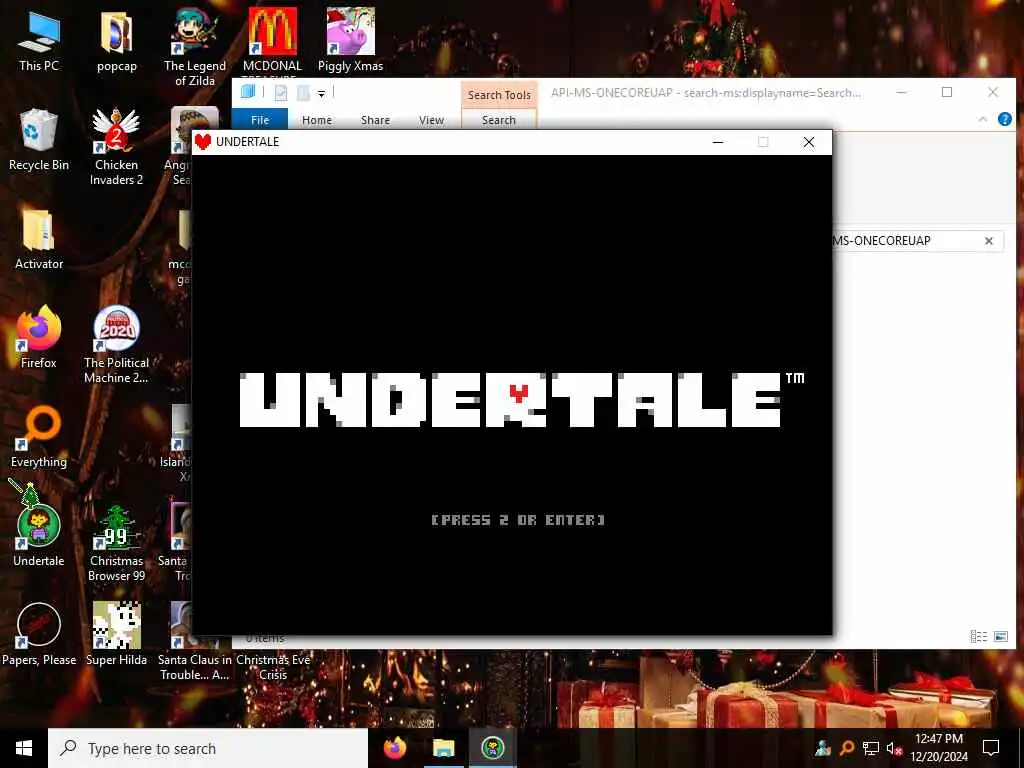Close the UNDERTALE window

coord(808,142)
